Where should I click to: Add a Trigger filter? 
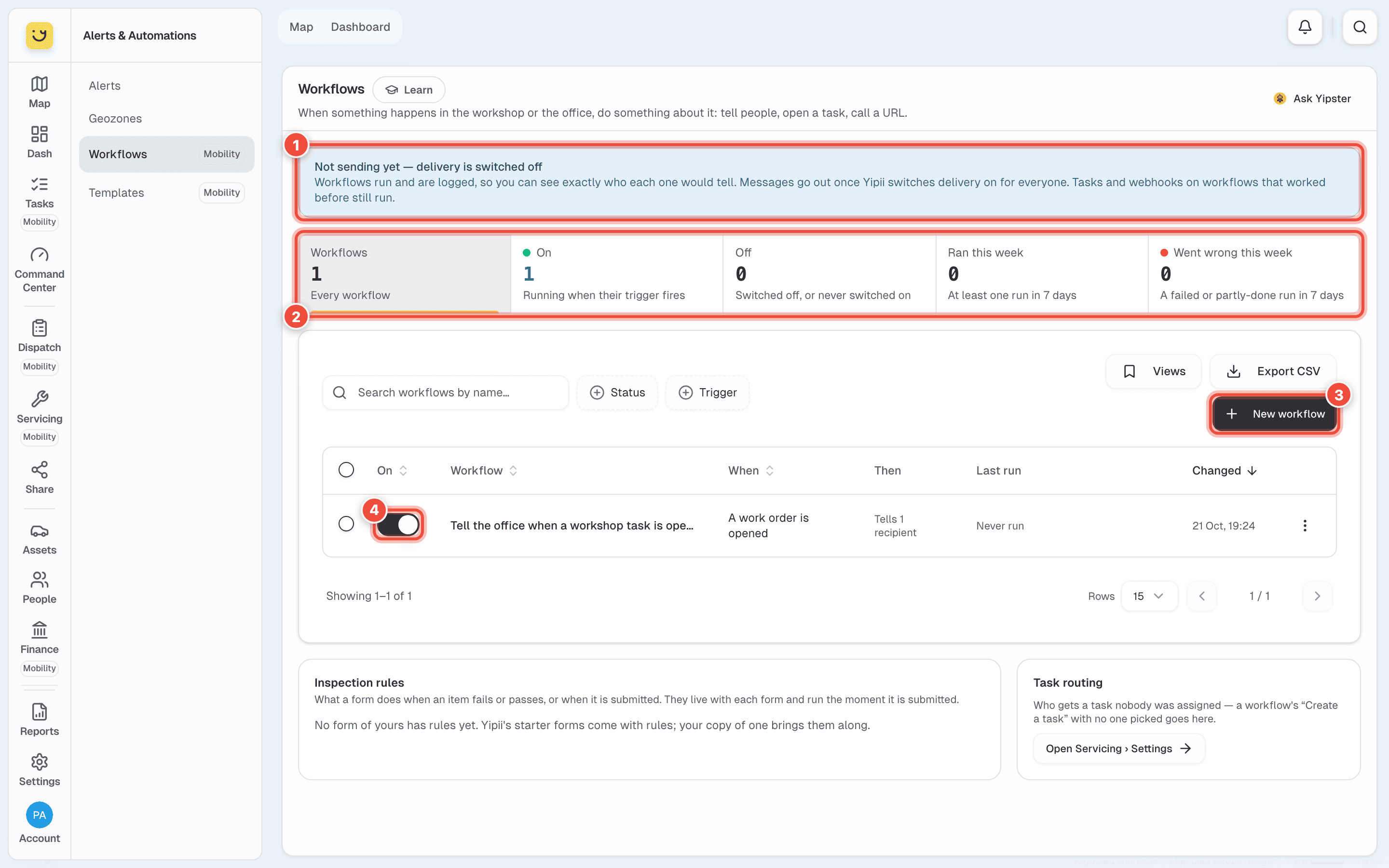[707, 393]
